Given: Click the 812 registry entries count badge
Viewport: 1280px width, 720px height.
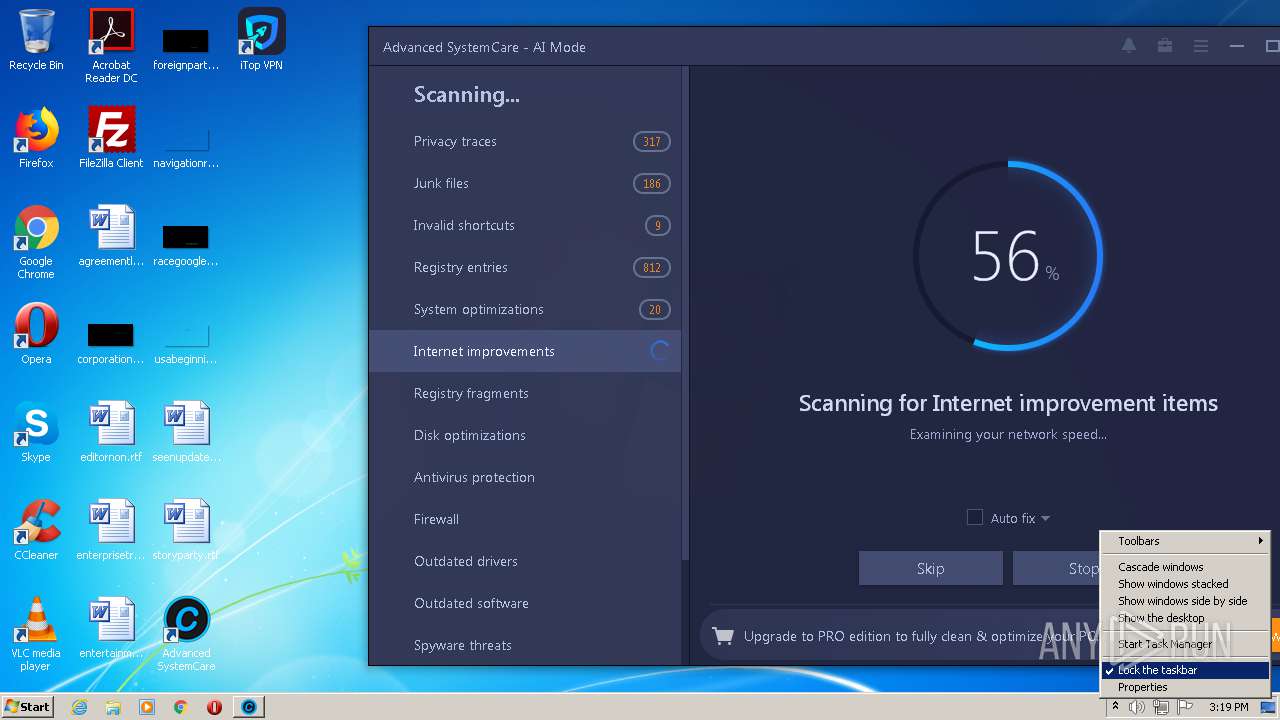Looking at the screenshot, I should (x=652, y=267).
